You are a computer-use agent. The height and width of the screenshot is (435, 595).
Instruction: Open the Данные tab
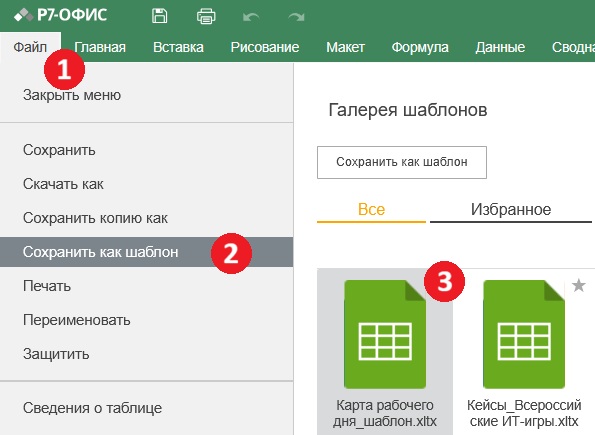(x=500, y=47)
